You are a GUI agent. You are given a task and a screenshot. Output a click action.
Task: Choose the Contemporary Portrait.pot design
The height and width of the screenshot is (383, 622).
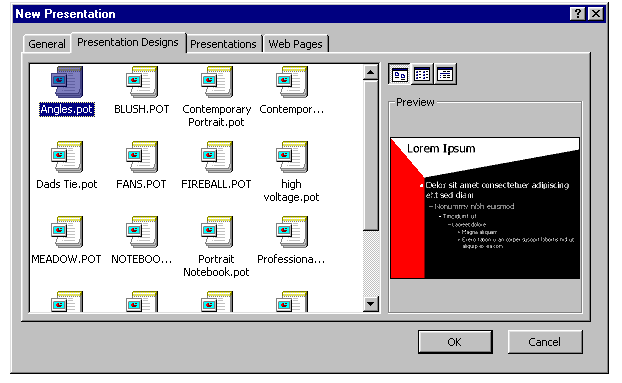click(217, 82)
